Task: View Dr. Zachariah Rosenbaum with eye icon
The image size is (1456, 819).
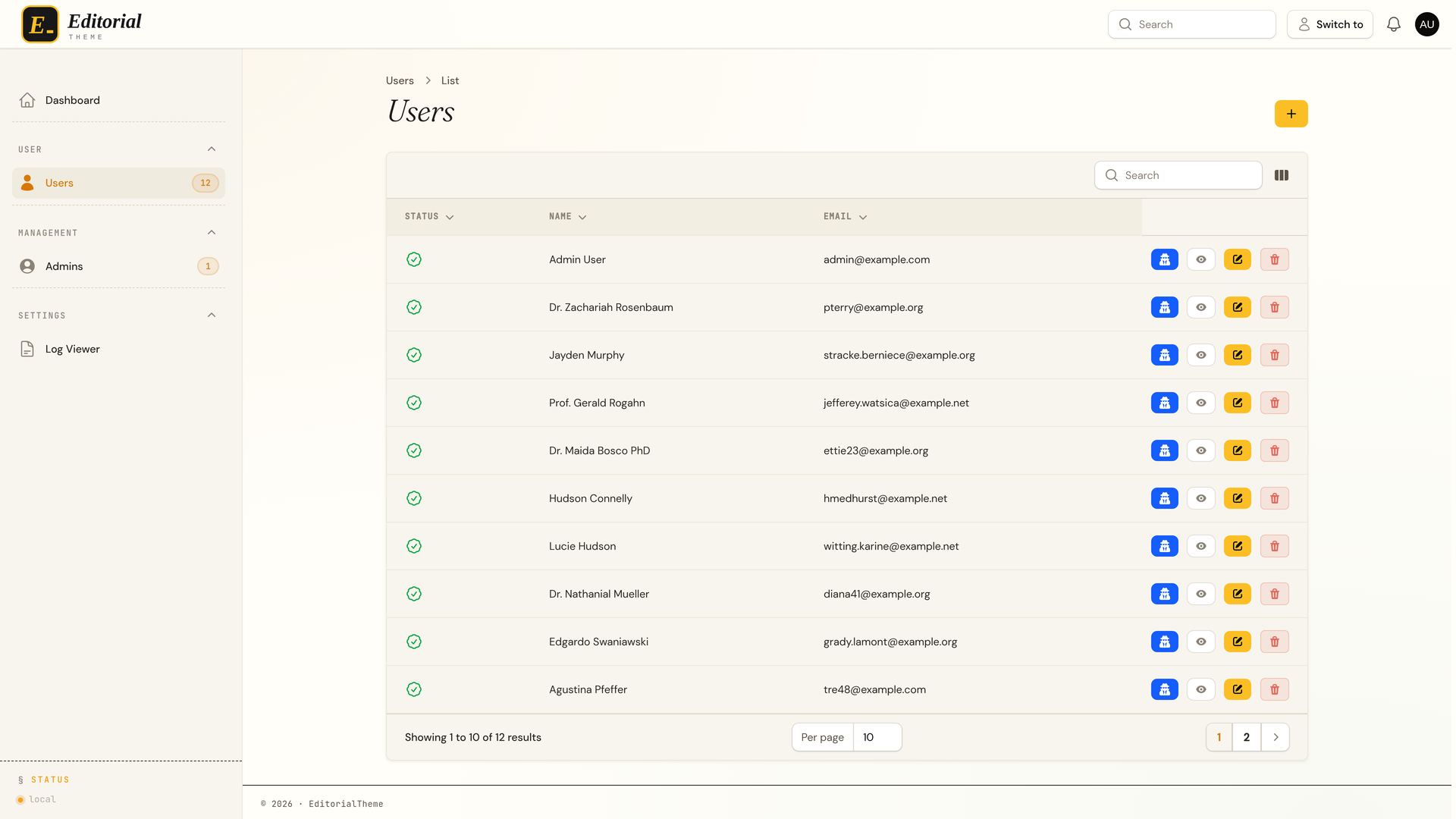Action: click(x=1200, y=307)
